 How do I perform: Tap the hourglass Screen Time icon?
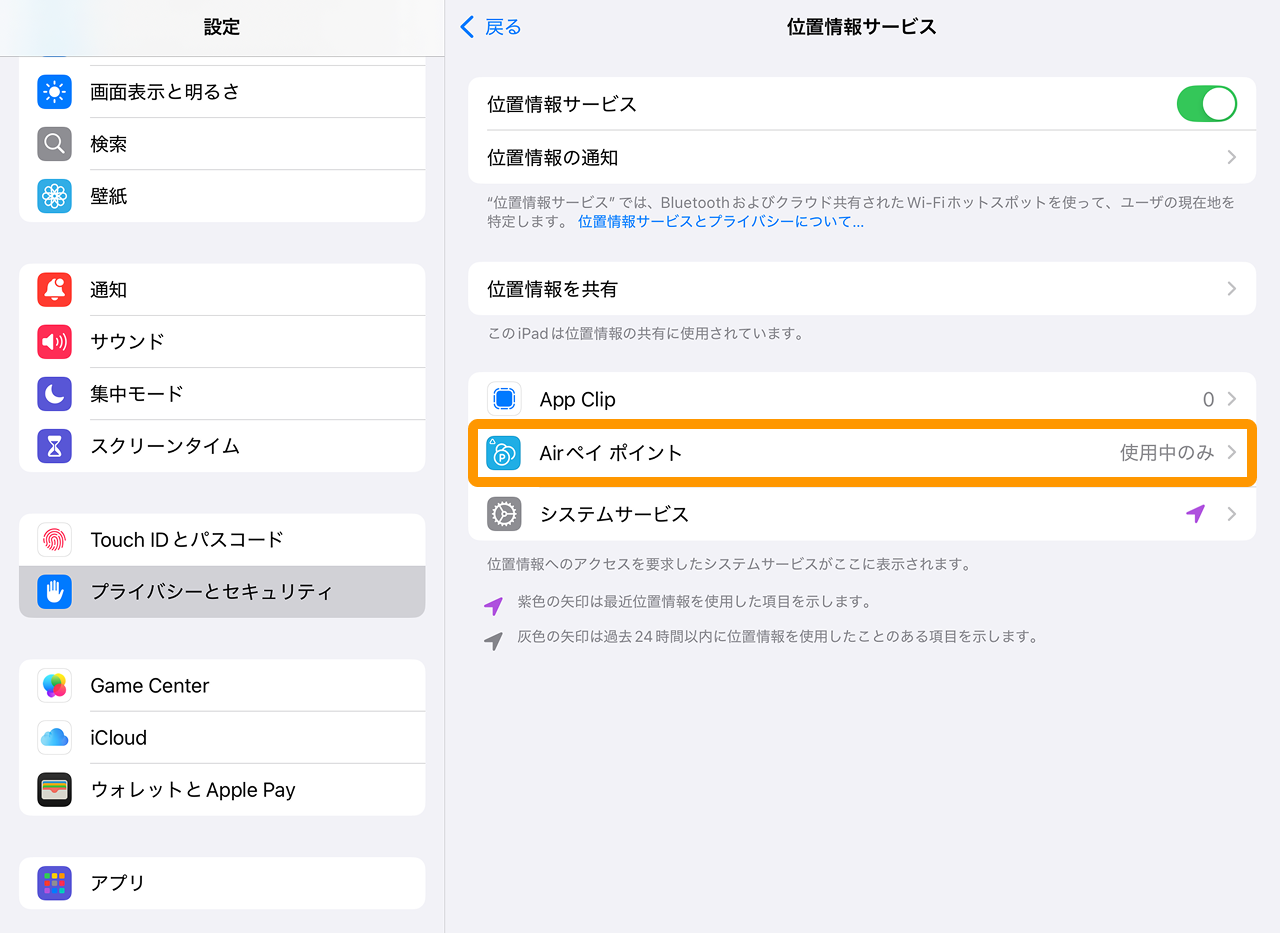pos(54,446)
